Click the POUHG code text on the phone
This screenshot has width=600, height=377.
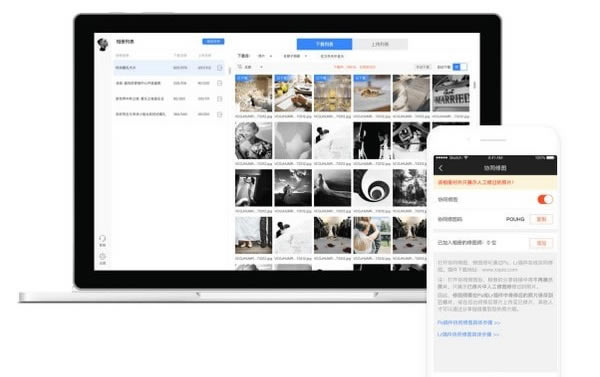coord(515,219)
